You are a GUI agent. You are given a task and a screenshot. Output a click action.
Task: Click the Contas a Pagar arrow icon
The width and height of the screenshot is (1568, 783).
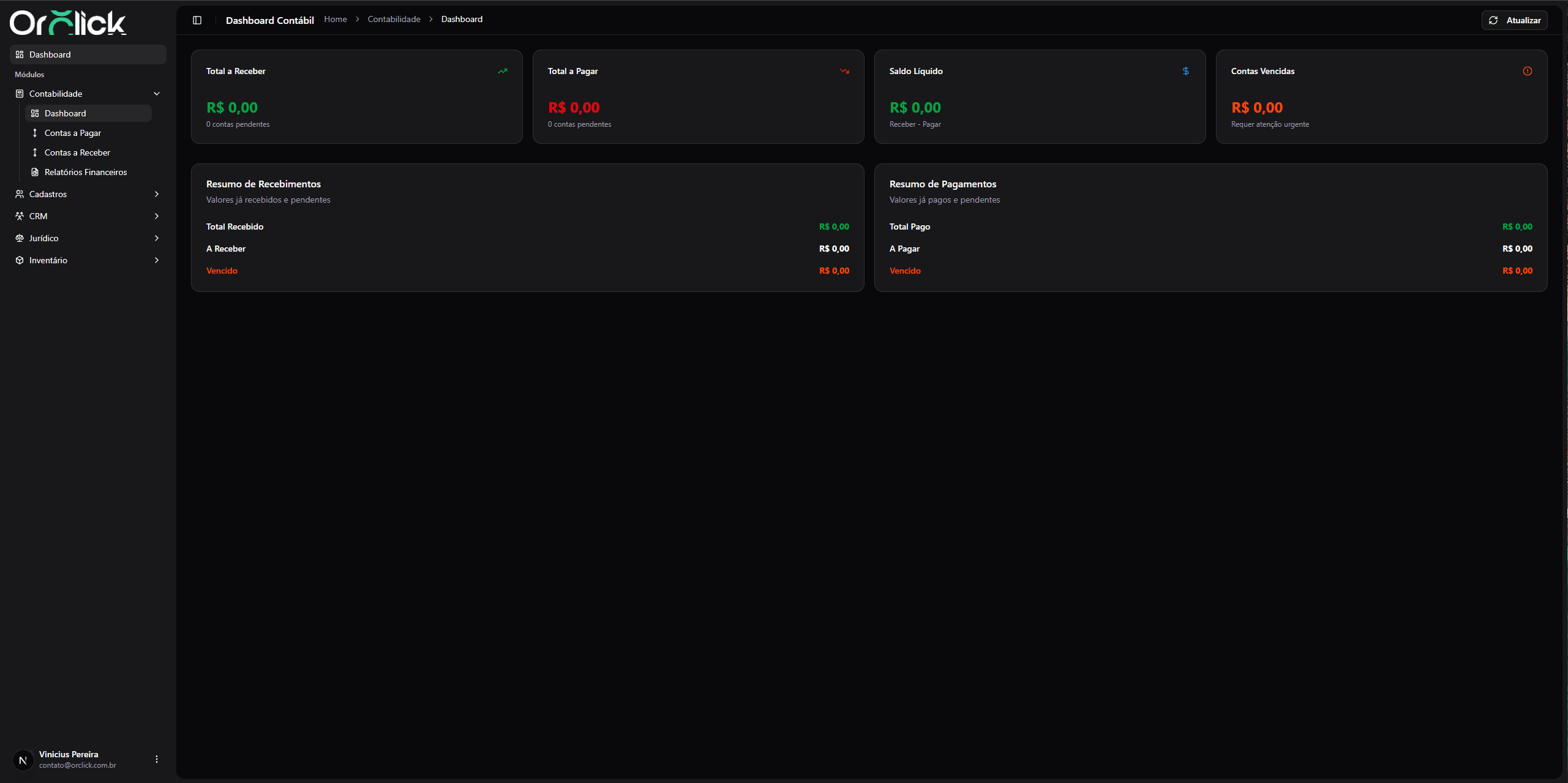point(35,133)
